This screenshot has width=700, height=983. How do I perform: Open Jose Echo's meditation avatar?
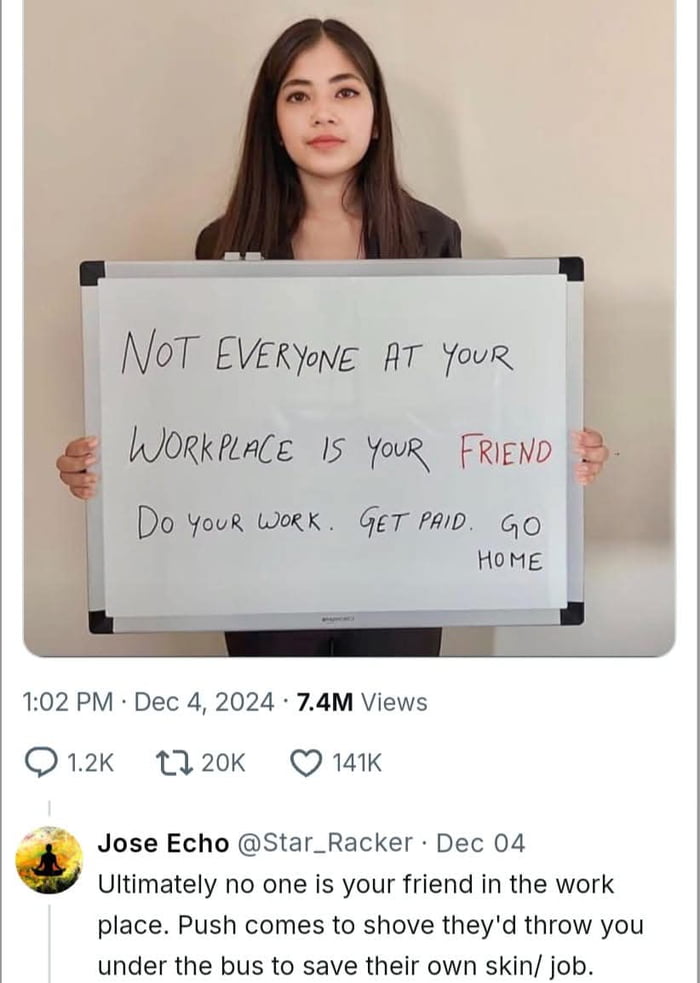49,859
